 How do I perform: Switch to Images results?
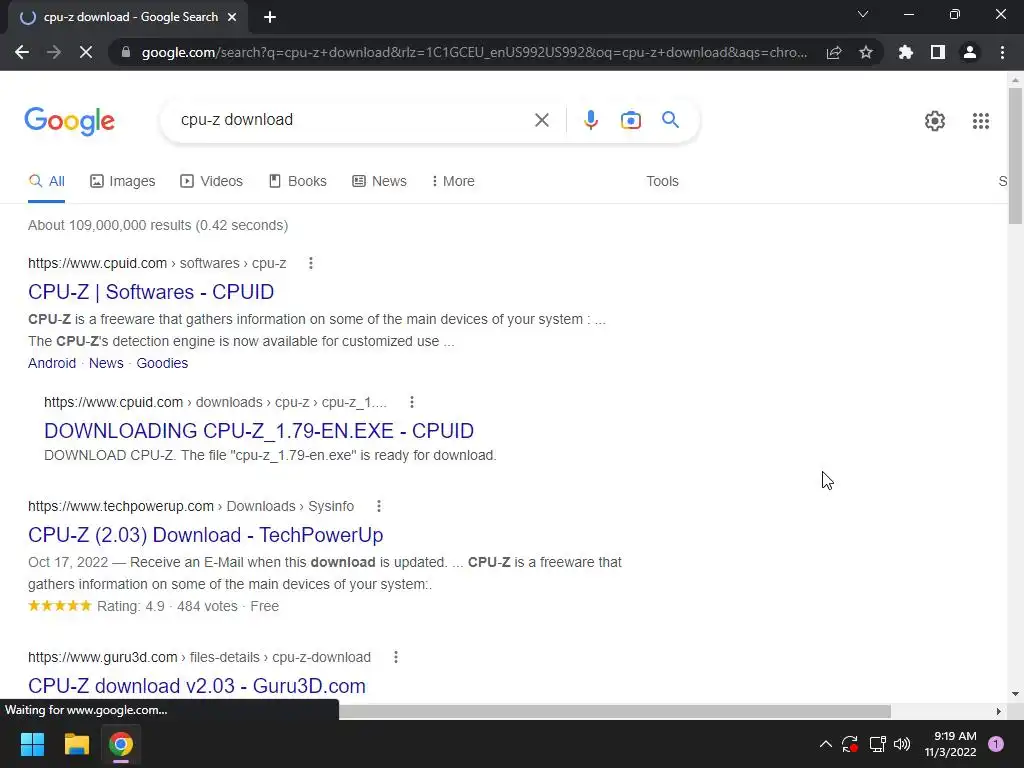tap(123, 182)
